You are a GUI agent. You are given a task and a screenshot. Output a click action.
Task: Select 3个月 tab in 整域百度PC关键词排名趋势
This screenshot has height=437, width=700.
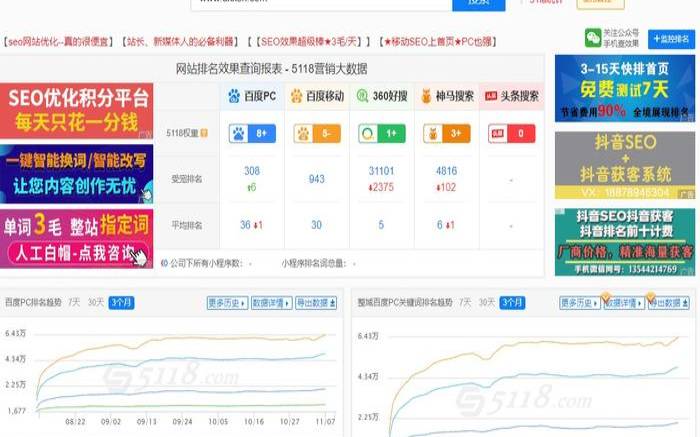[512, 303]
